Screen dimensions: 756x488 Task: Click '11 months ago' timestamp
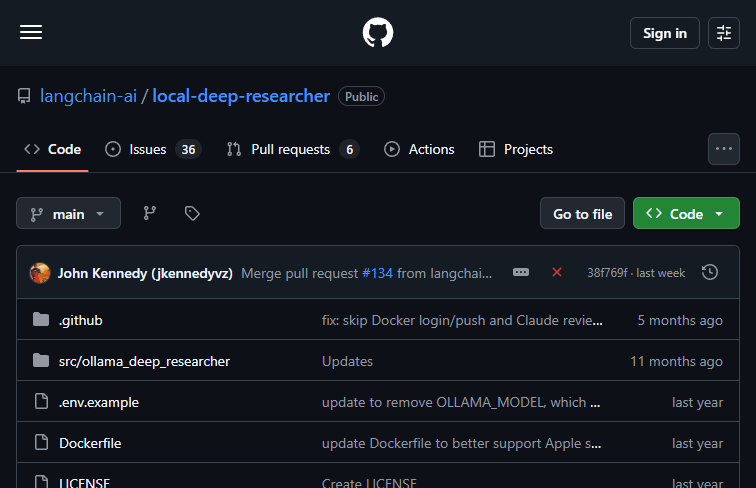point(676,361)
